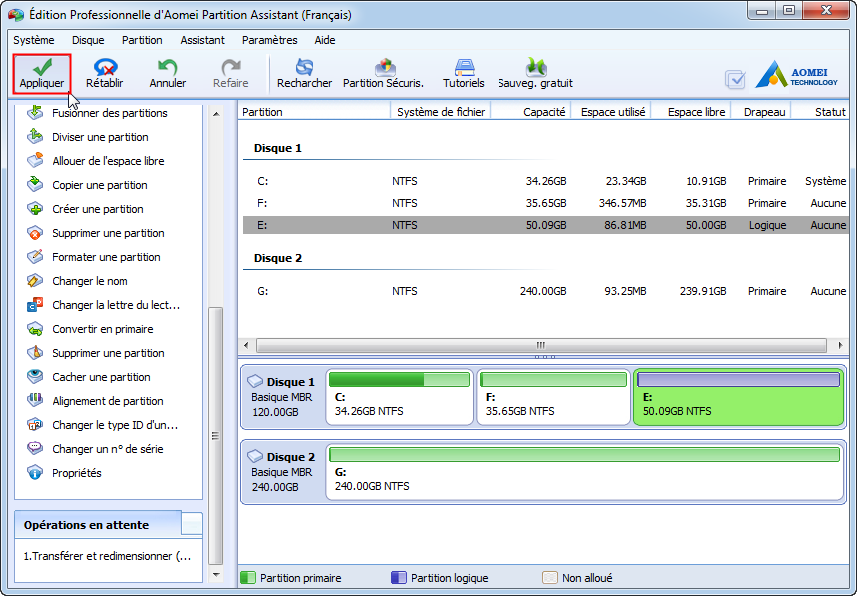The image size is (857, 596).
Task: Select Disque 1 Basique MBR 120.00GB label
Action: pyautogui.click(x=283, y=397)
